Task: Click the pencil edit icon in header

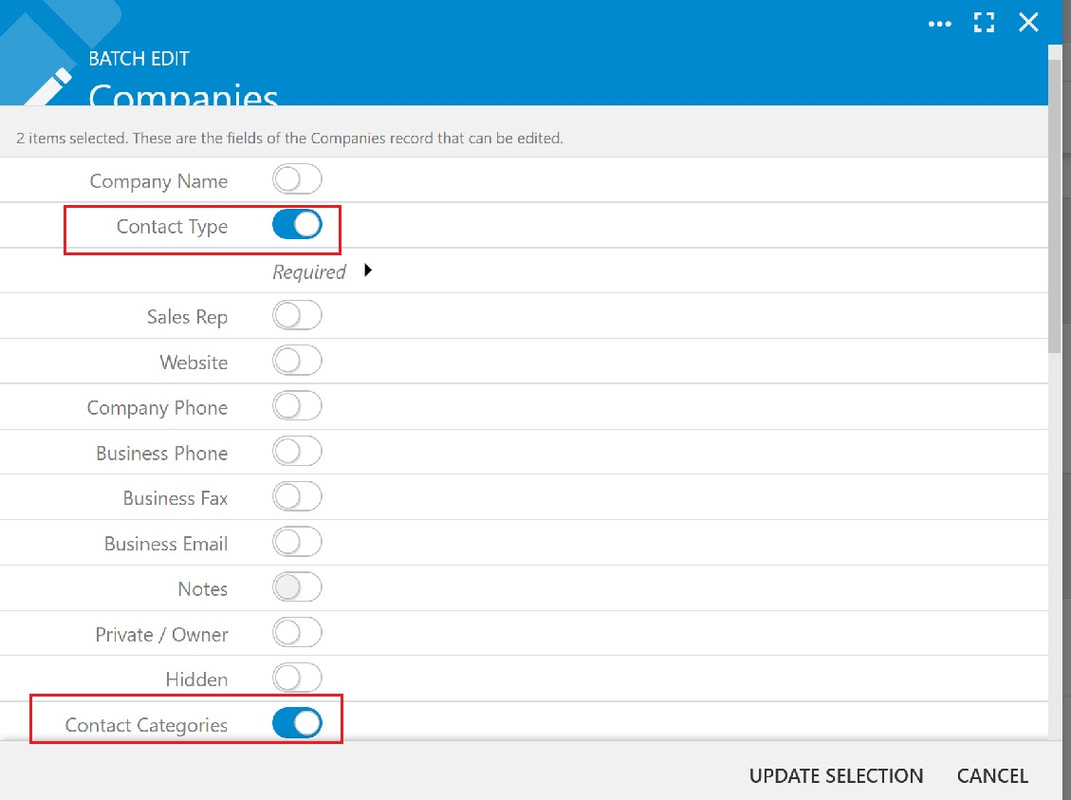Action: [x=49, y=87]
